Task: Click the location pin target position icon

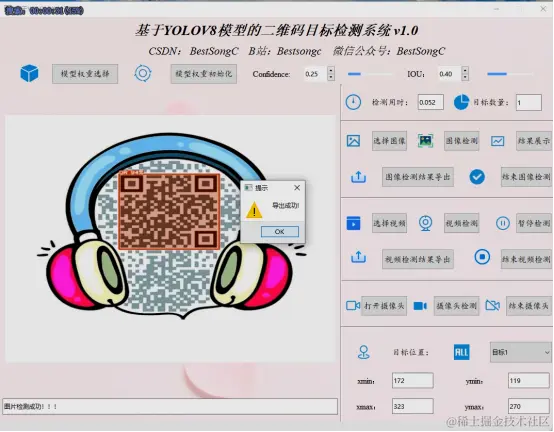Action: pyautogui.click(x=364, y=353)
